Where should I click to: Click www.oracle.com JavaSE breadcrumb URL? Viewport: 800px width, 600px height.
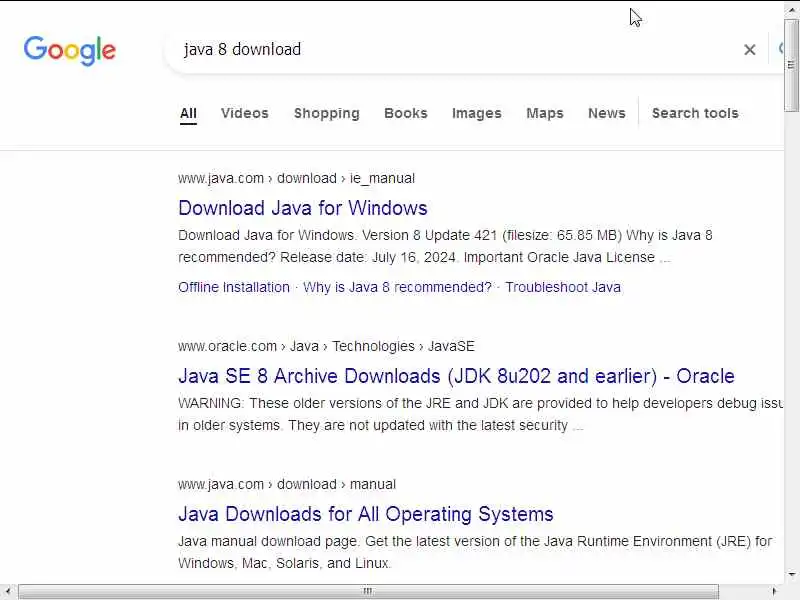coord(327,346)
